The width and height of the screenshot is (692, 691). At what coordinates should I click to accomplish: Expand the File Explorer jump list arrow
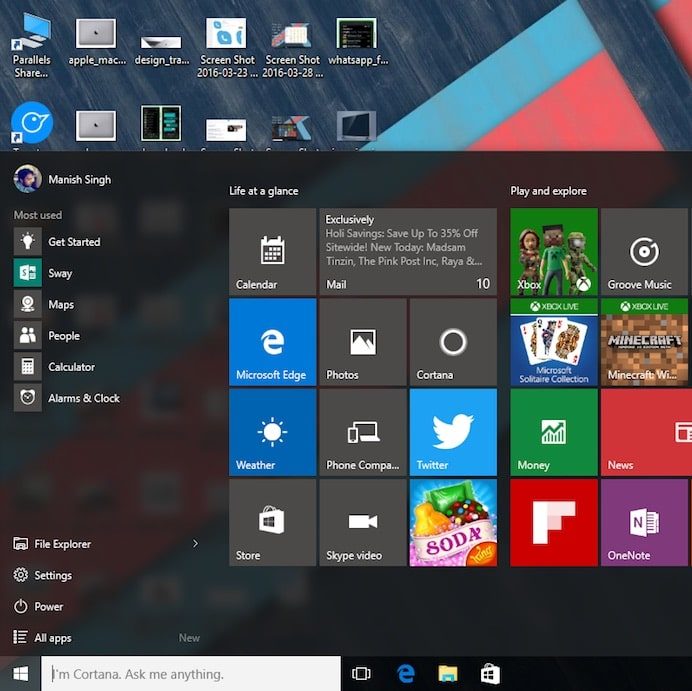tap(195, 544)
